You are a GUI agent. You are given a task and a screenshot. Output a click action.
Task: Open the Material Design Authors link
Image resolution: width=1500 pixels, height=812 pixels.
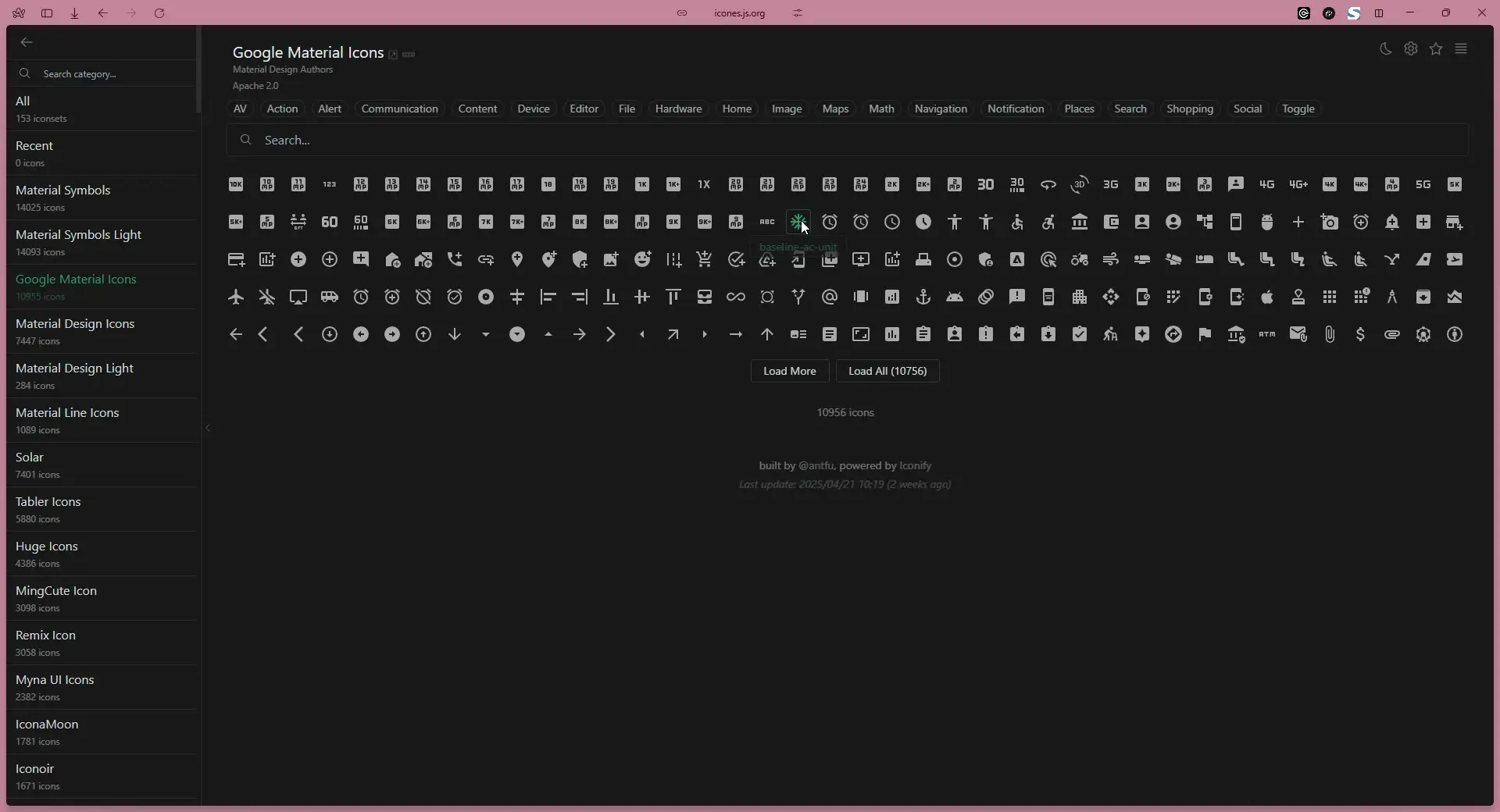(x=283, y=69)
